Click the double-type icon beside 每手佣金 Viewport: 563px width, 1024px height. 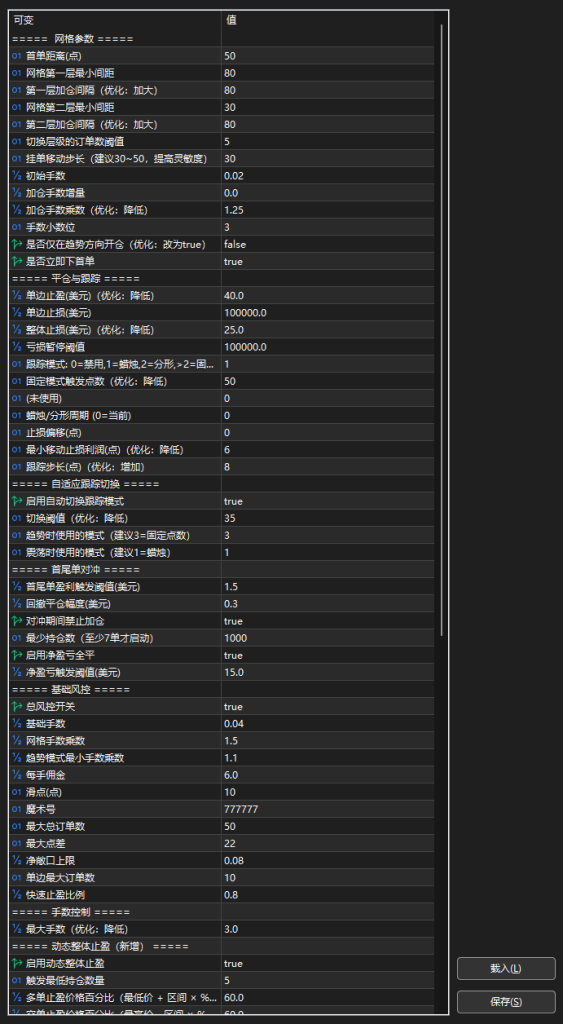[17, 775]
